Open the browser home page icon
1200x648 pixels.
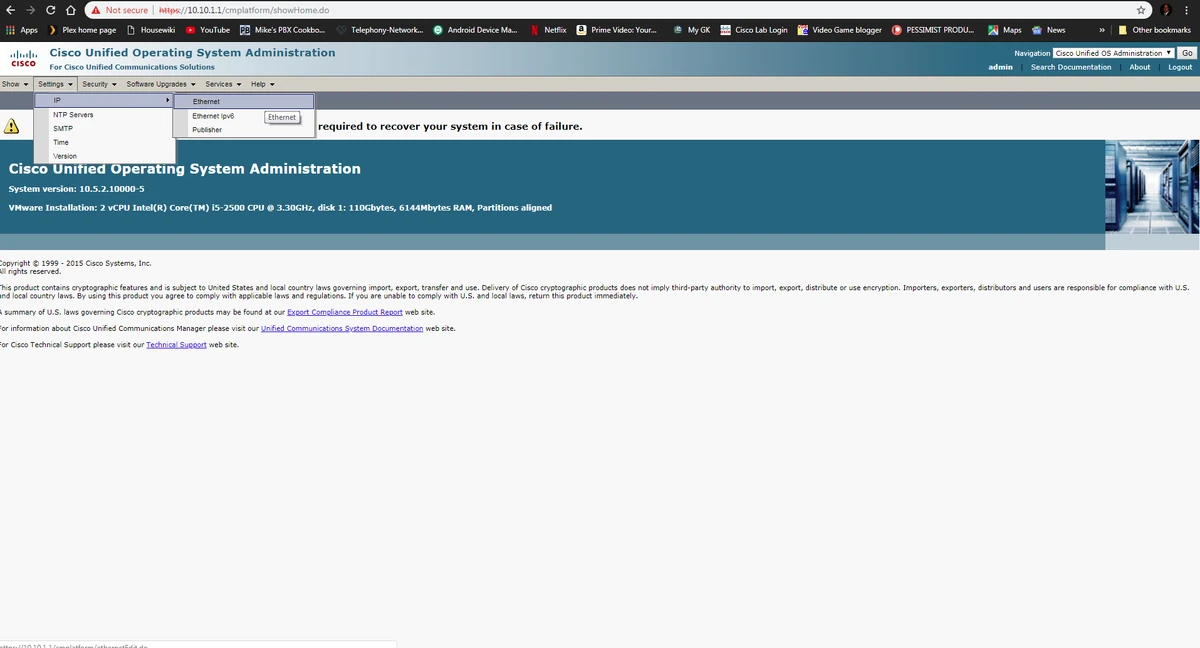(70, 10)
